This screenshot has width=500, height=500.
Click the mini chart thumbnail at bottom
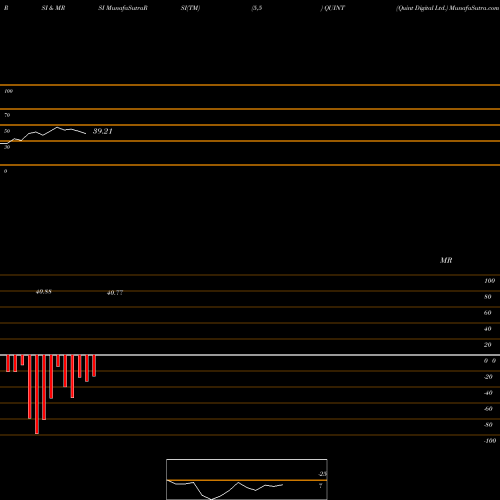tap(247, 479)
